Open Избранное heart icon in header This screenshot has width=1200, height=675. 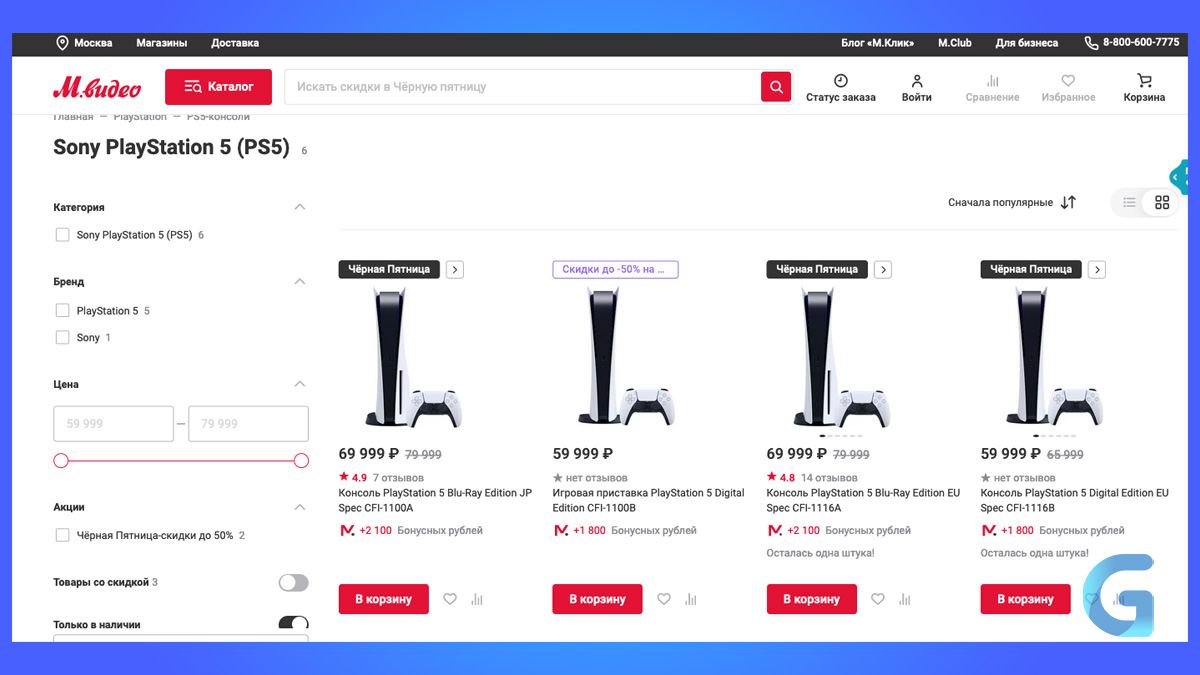[x=1068, y=81]
